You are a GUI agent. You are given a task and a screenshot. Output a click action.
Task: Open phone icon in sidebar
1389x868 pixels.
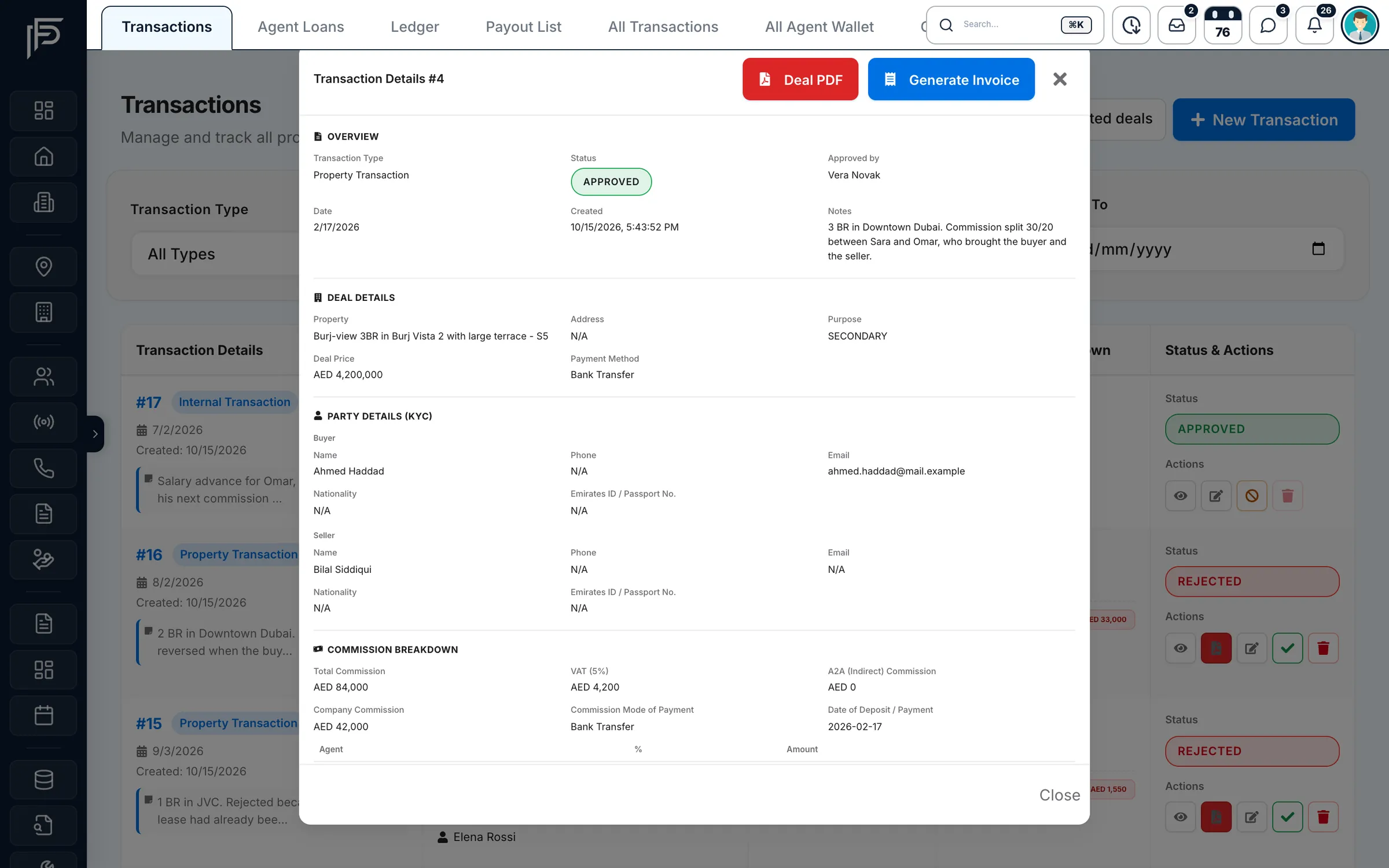pyautogui.click(x=43, y=468)
